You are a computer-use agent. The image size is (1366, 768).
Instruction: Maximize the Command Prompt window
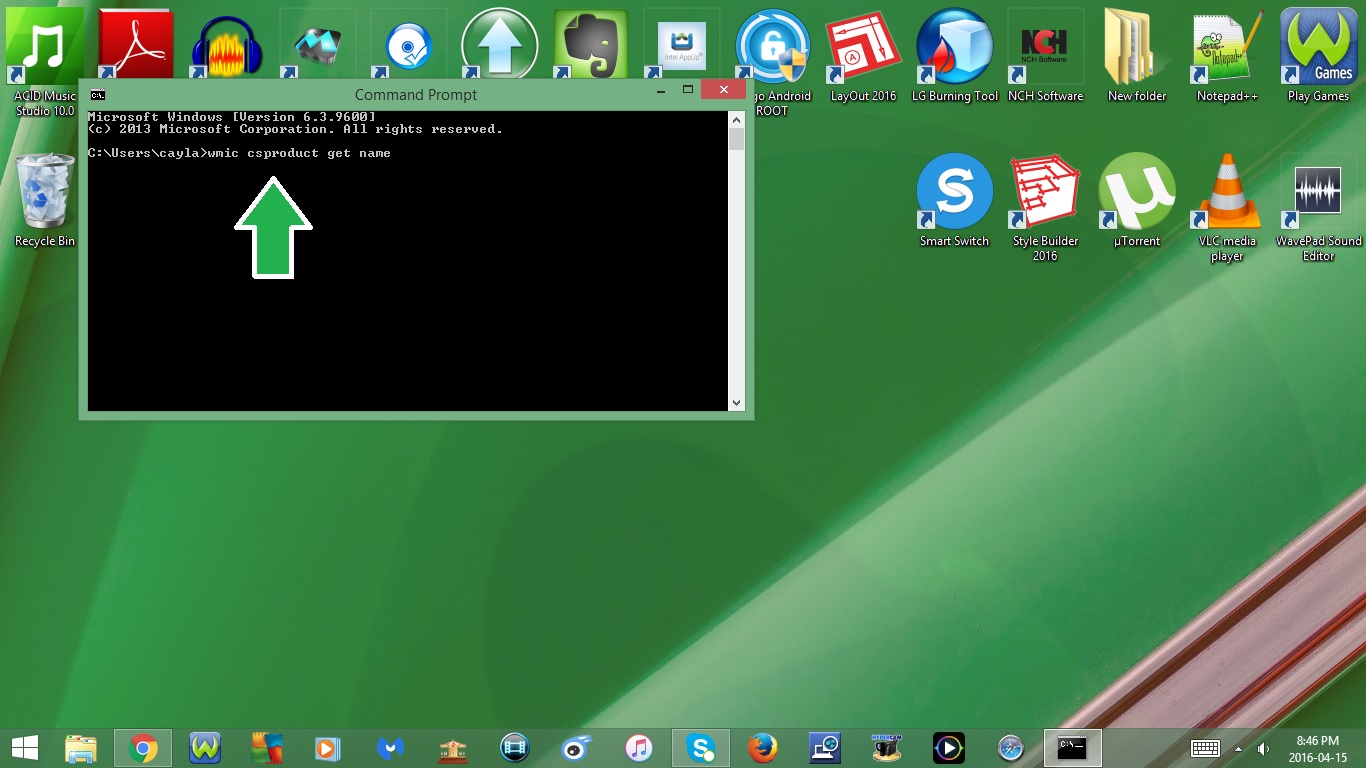[688, 90]
